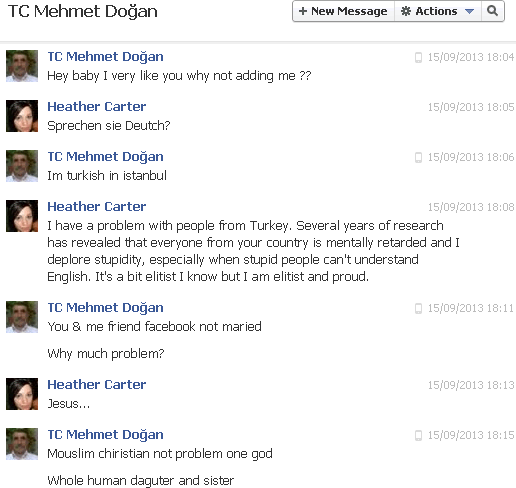This screenshot has width=516, height=488.
Task: Open TC Mehmet Doğan's name on 18:11 message
Action: (105, 308)
